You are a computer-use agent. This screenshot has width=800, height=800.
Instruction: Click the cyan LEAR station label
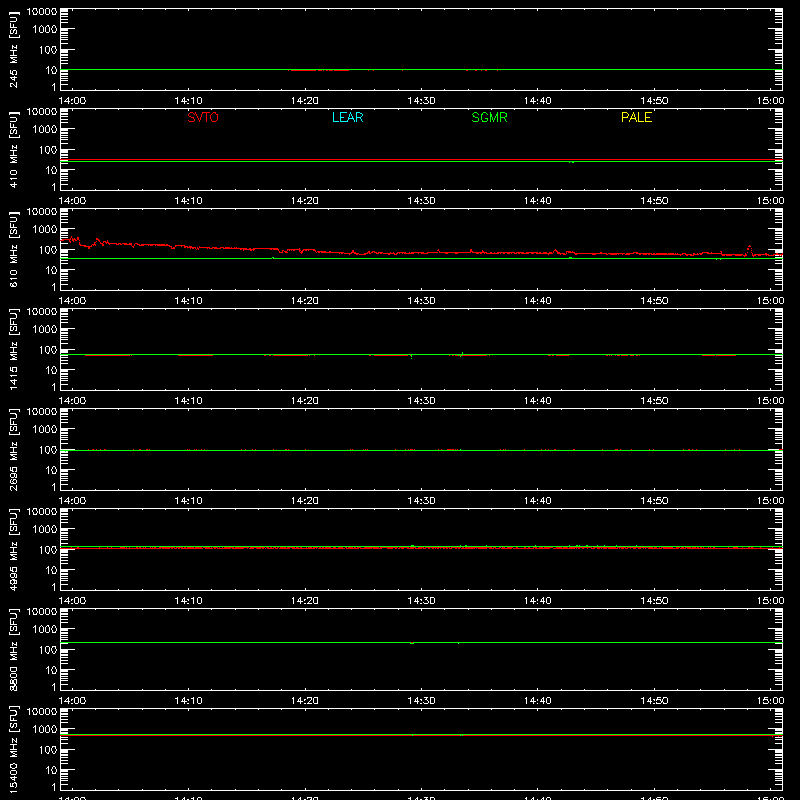point(347,117)
